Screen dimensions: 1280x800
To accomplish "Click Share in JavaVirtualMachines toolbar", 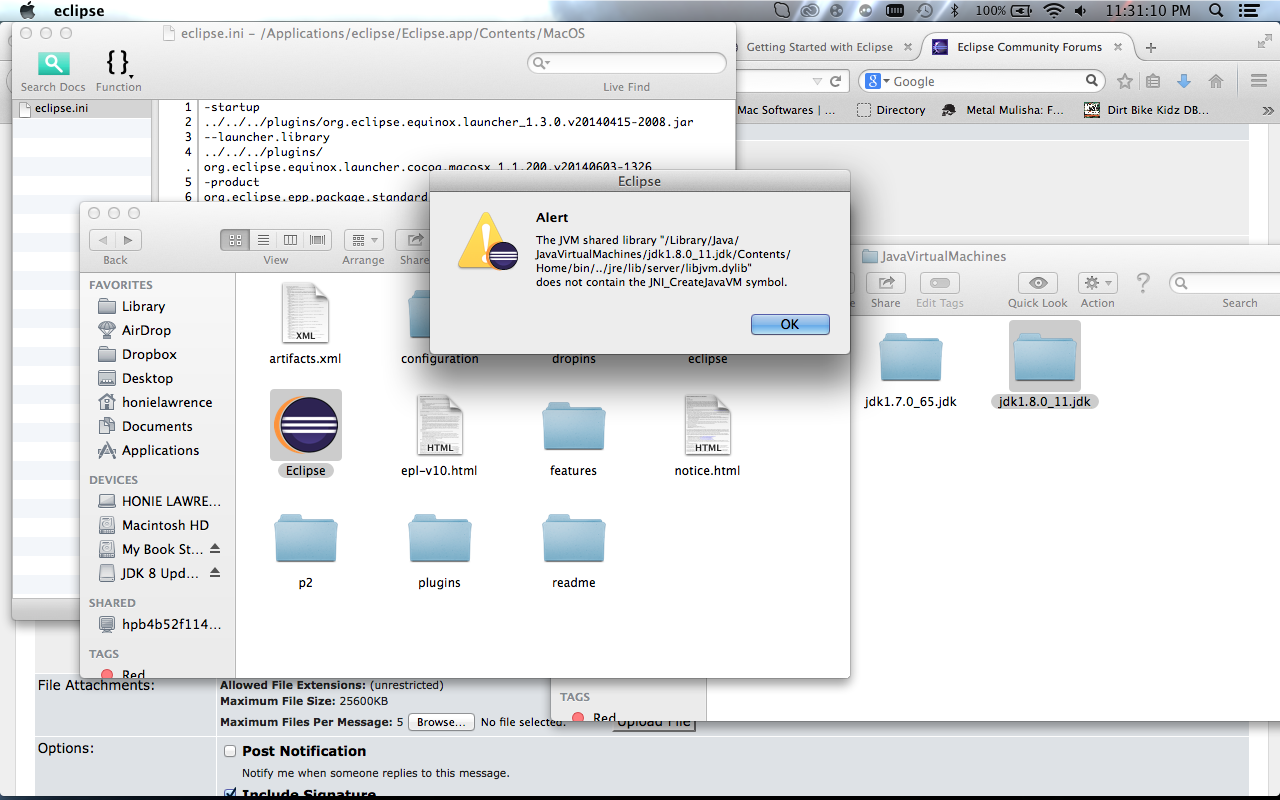I will click(x=885, y=283).
